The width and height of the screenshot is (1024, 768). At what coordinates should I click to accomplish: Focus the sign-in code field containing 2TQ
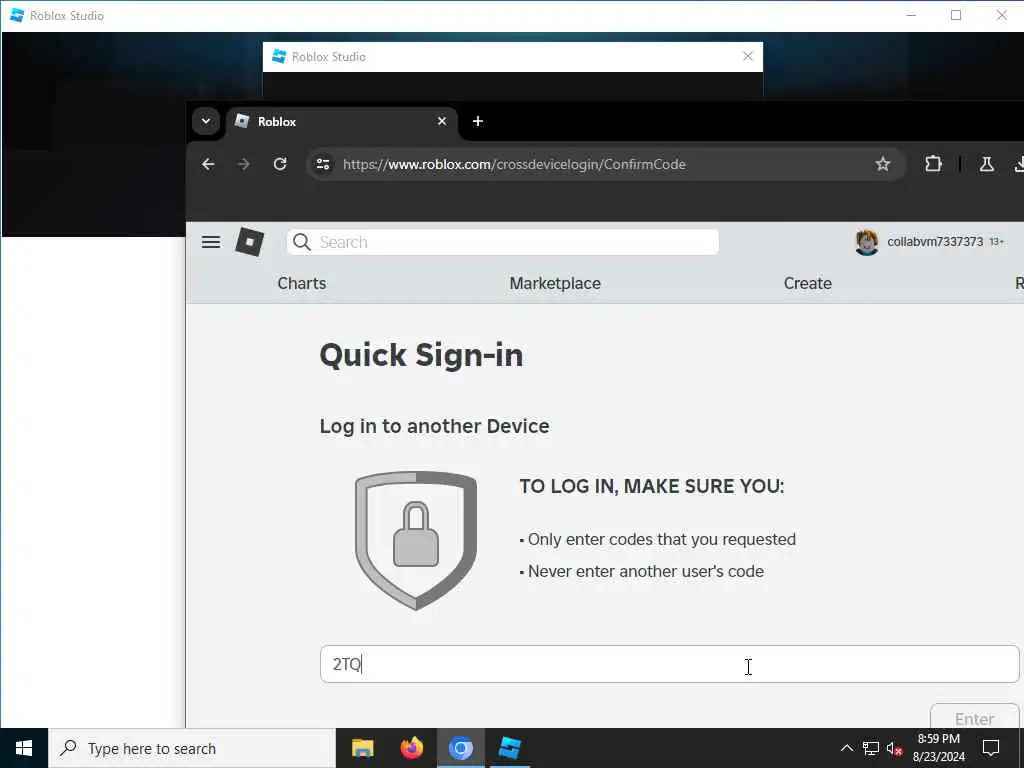tap(669, 664)
